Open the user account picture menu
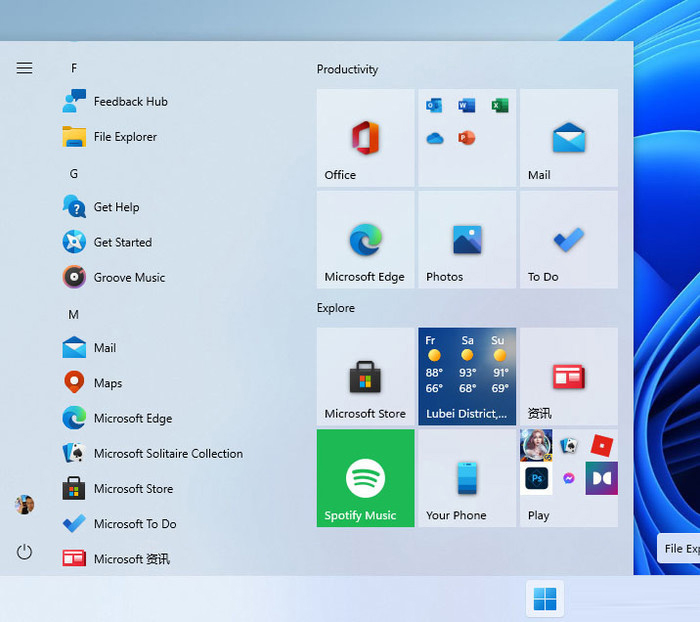The image size is (700, 622). (25, 505)
